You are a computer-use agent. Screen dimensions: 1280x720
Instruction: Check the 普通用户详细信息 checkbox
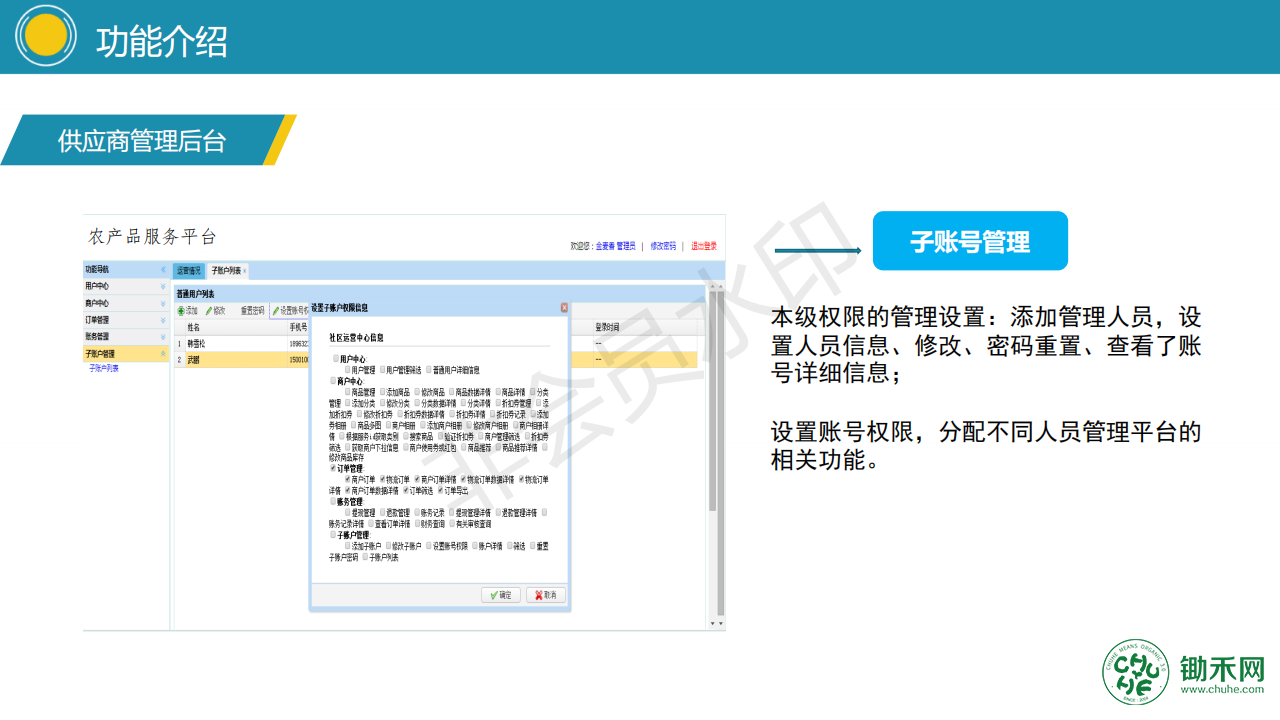[x=429, y=370]
